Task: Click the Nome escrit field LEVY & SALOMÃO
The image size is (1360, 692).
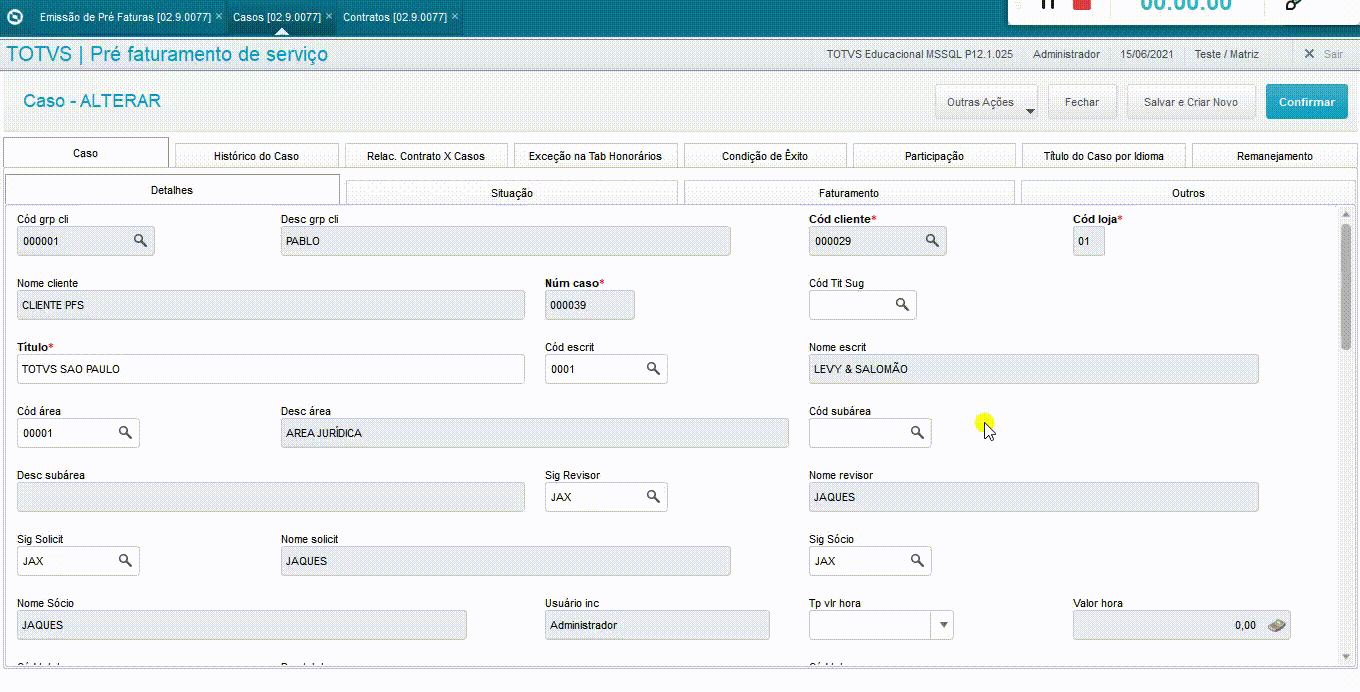Action: click(1034, 369)
